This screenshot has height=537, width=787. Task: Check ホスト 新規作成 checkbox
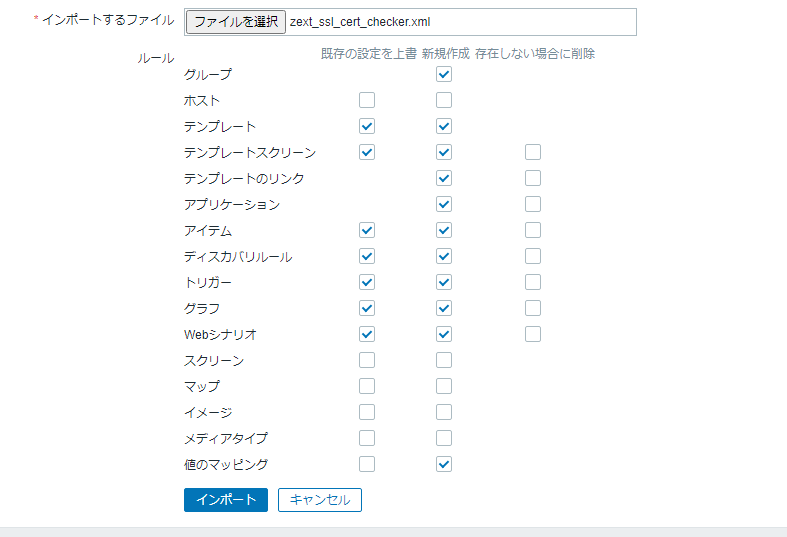(x=444, y=100)
